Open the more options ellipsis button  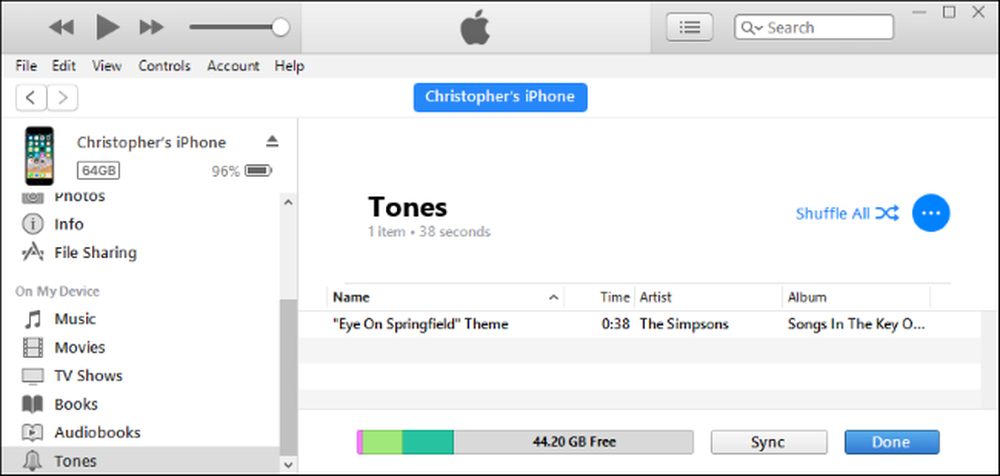coord(931,213)
